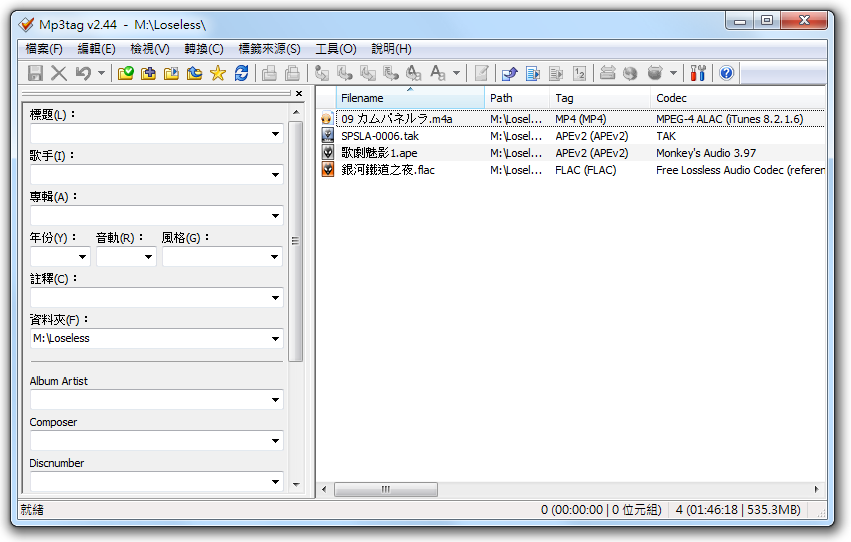Screen dimensions: 851x542
Task: Open the 標籤來源(S) menu
Action: [269, 49]
